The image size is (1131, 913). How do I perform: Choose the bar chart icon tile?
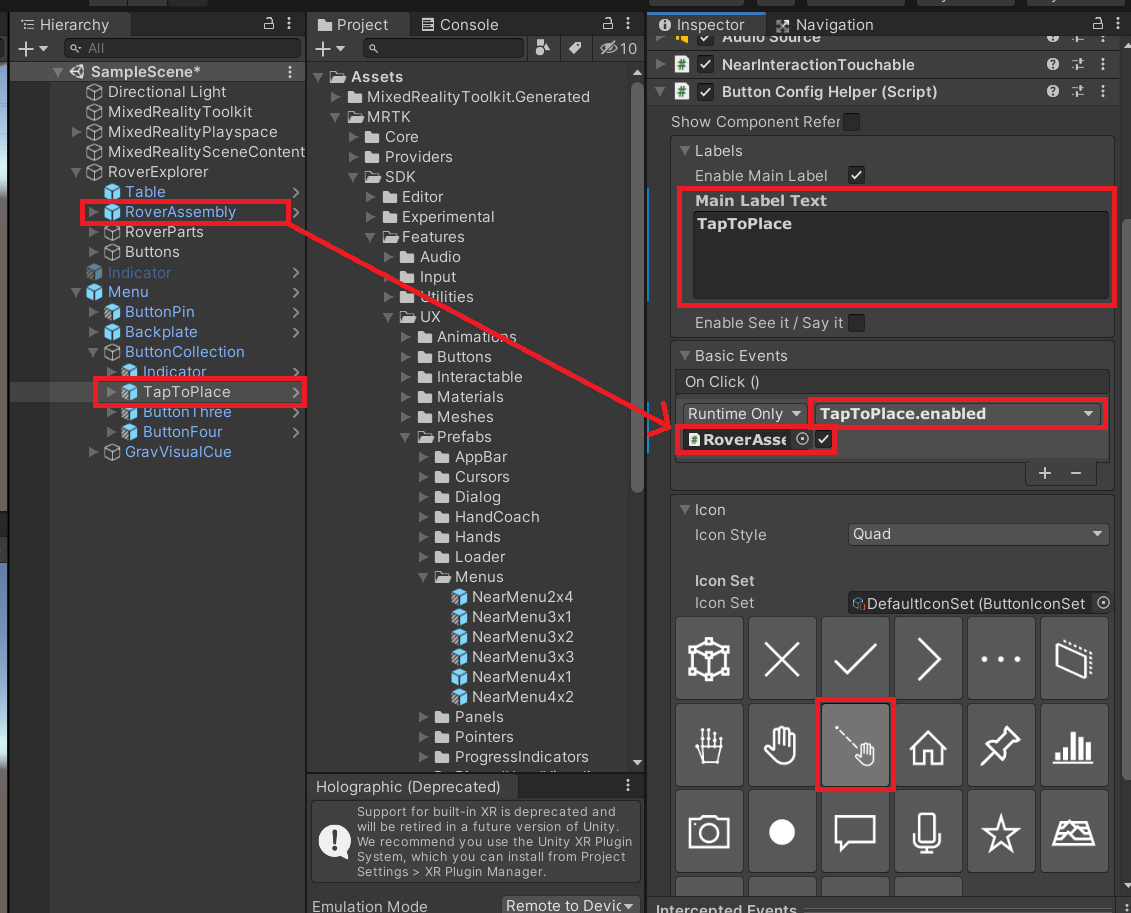coord(1074,745)
